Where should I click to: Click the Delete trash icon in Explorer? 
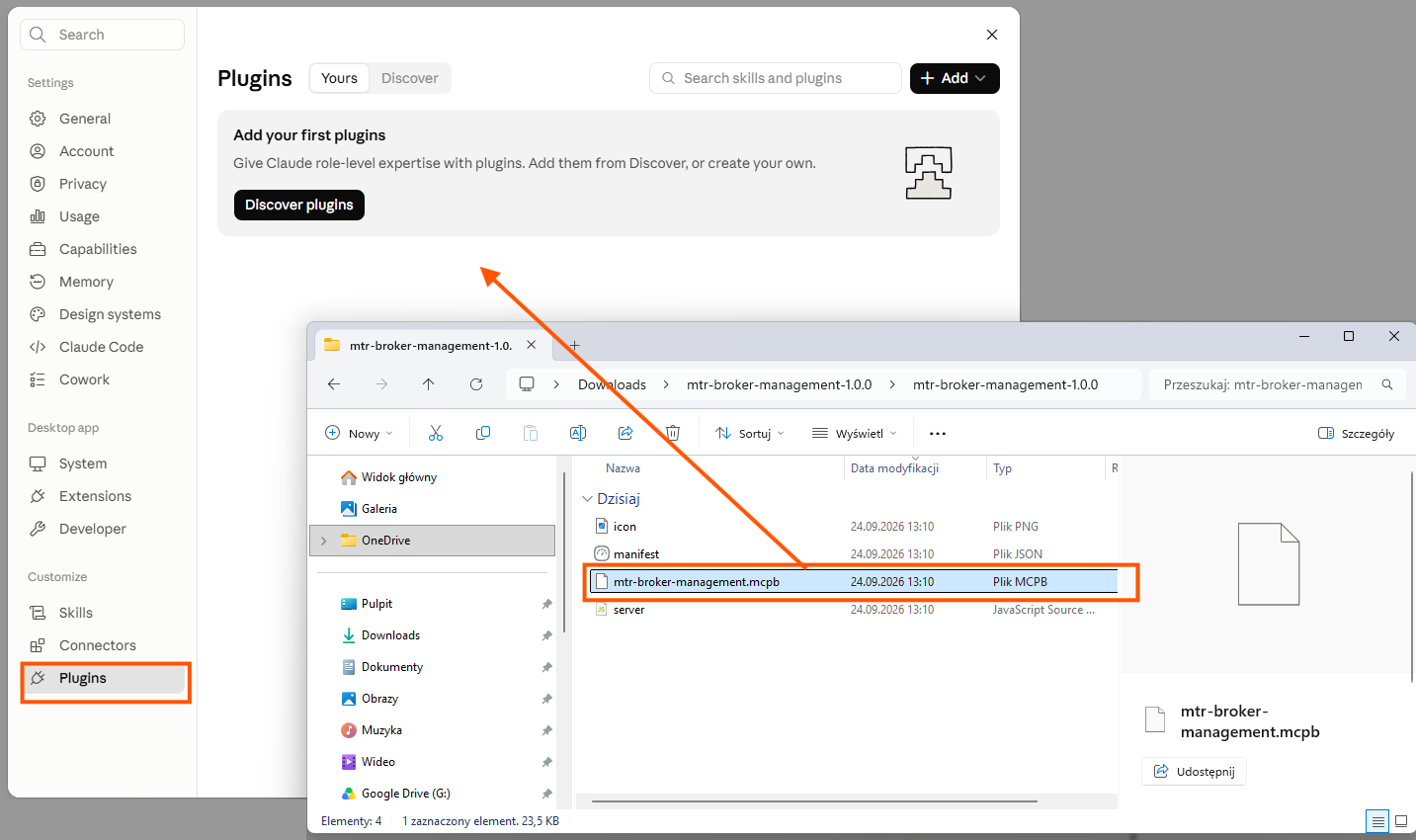[x=673, y=433]
